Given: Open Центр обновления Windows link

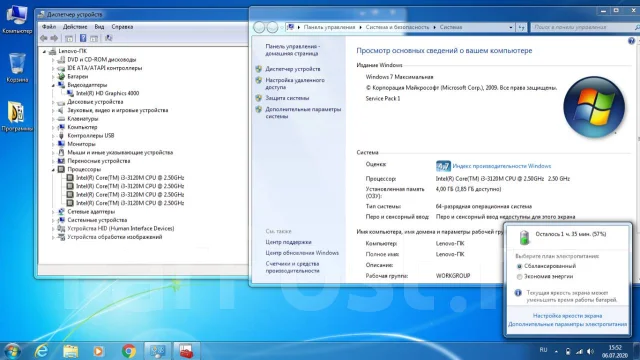Looking at the screenshot, I should click(302, 253).
